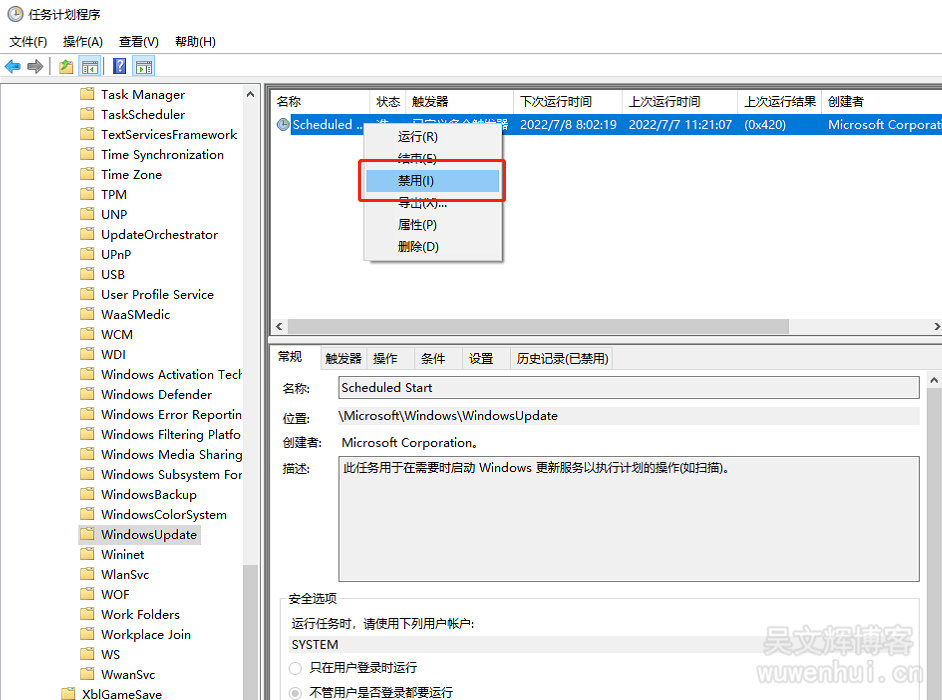Image resolution: width=942 pixels, height=700 pixels.
Task: Select radio button 不管用户是否登录都要运行
Action: [x=296, y=692]
